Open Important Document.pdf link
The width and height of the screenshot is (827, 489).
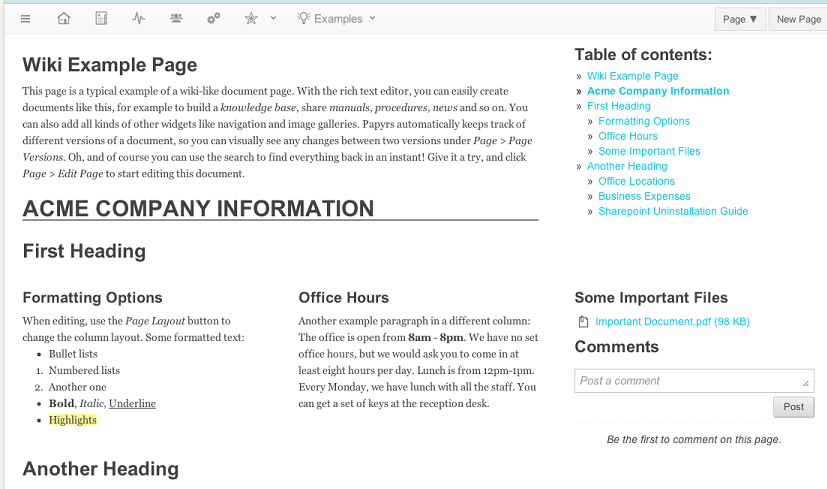pyautogui.click(x=672, y=321)
